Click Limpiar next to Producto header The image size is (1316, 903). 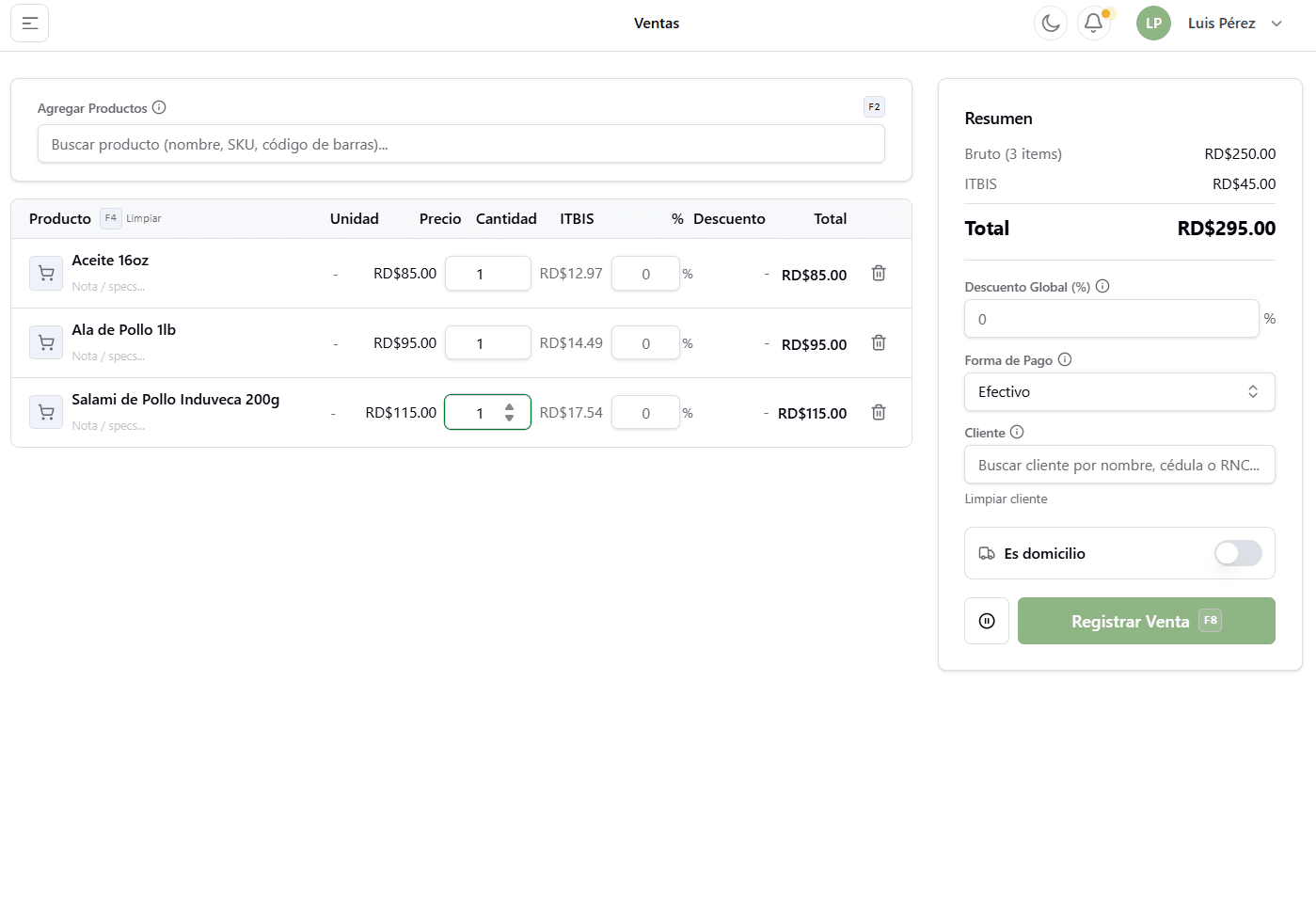[144, 219]
